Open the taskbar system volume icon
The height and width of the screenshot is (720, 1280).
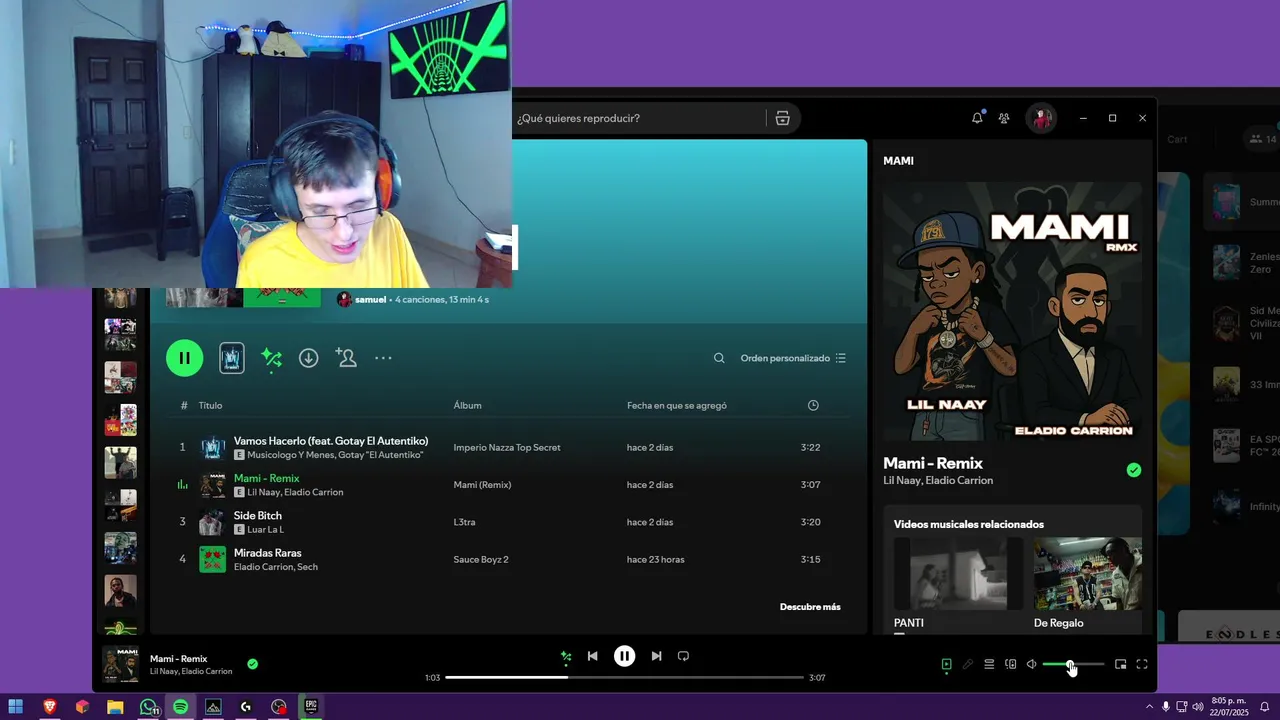(x=1198, y=707)
